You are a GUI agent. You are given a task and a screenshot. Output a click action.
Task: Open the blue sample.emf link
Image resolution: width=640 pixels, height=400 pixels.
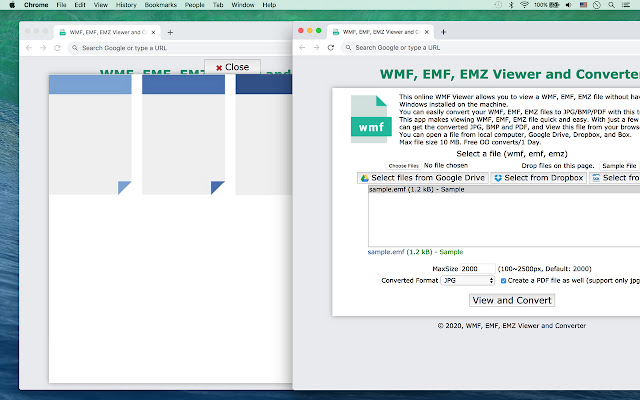(386, 252)
